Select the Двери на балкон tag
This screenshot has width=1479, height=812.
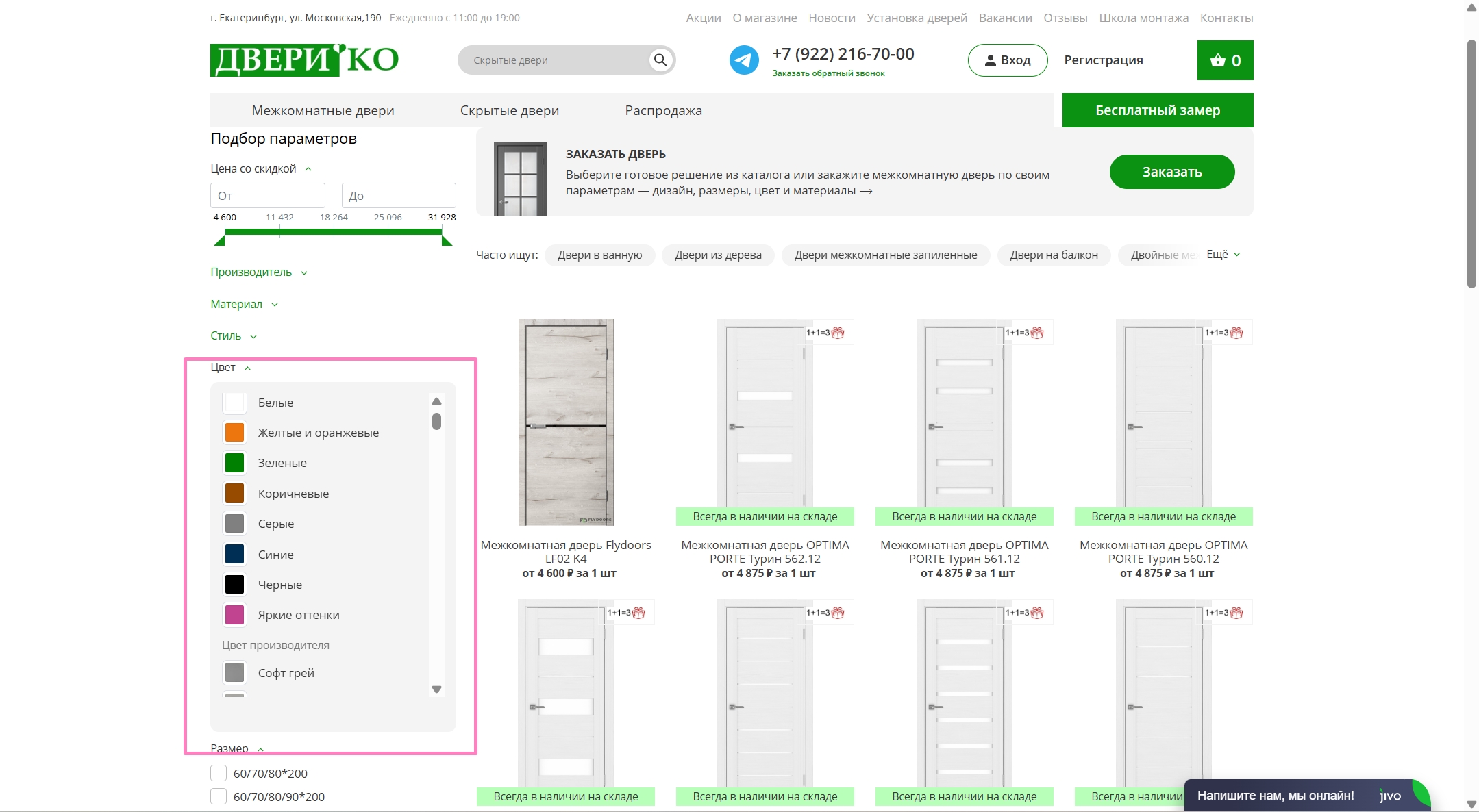coord(1054,255)
